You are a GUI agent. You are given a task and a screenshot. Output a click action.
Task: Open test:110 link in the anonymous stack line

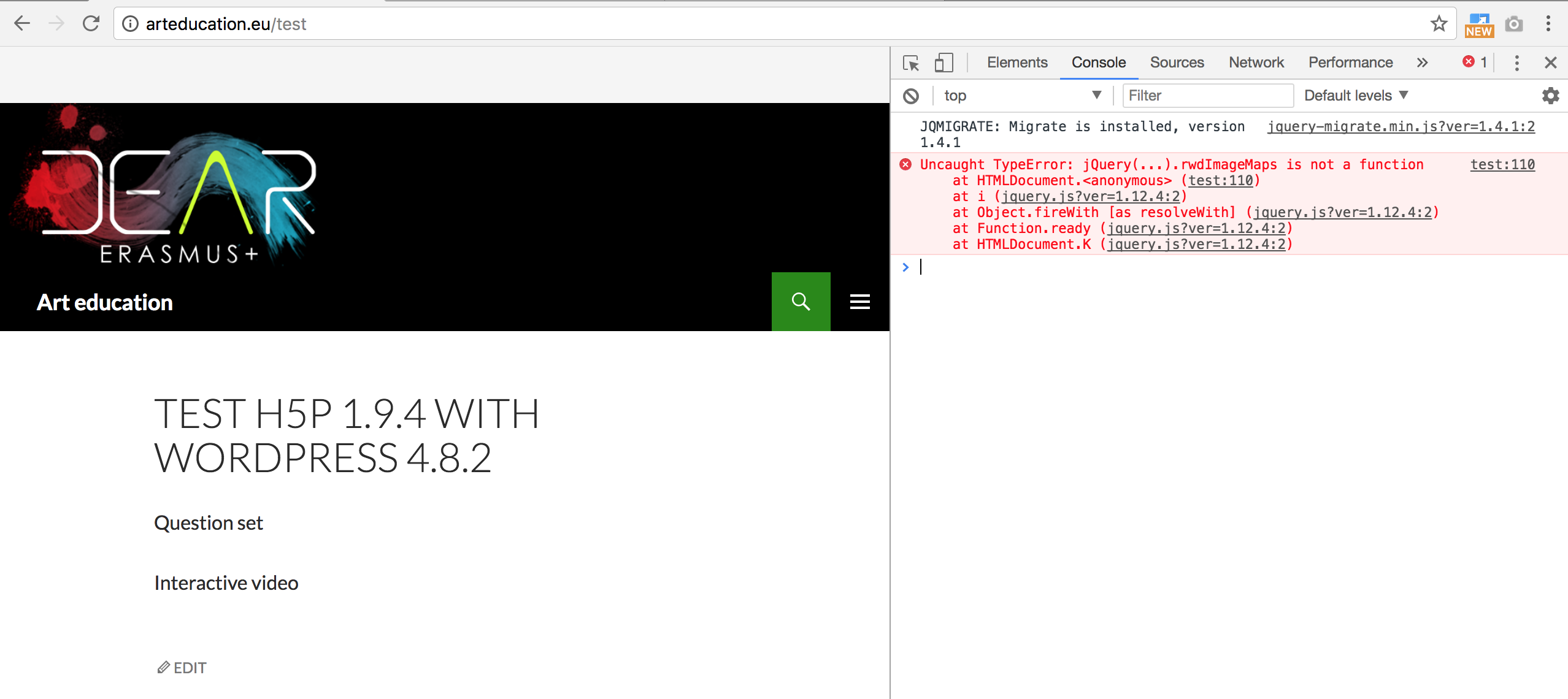1221,180
